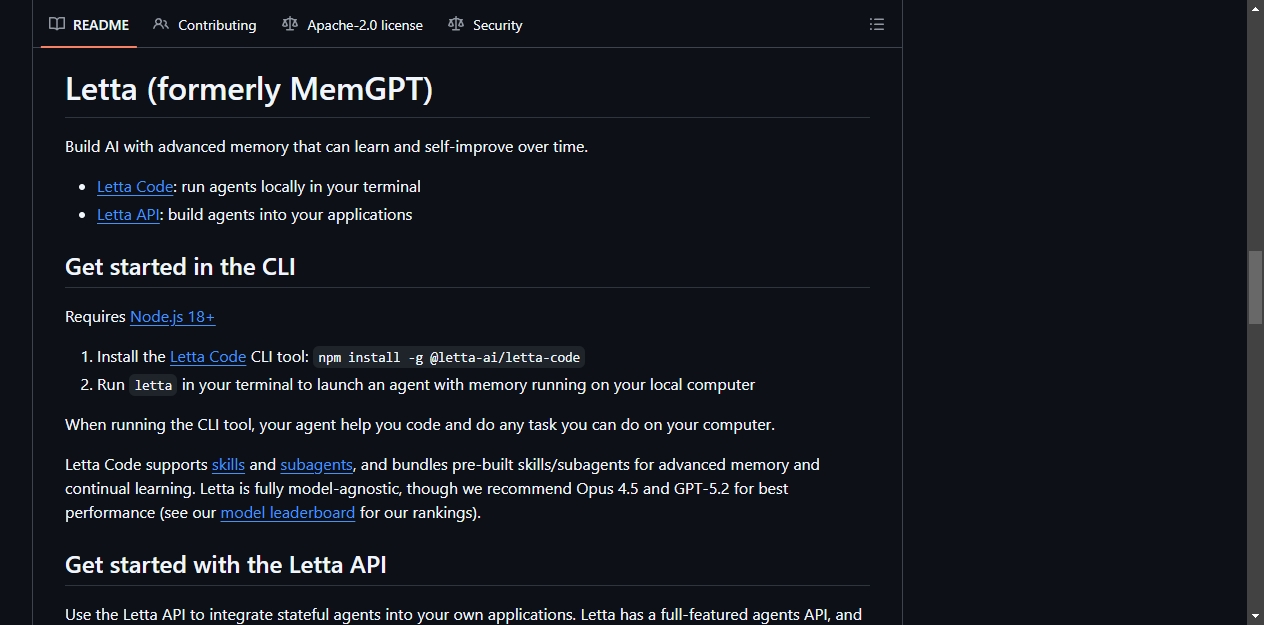This screenshot has height=625, width=1264.
Task: Open Letta Code link in install step
Action: [208, 357]
